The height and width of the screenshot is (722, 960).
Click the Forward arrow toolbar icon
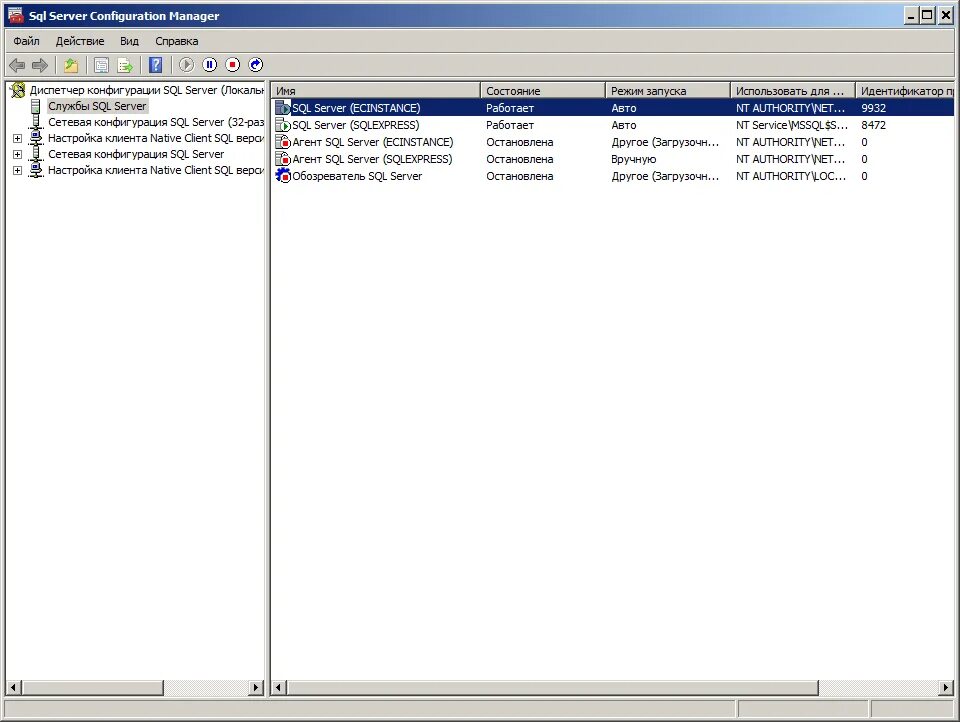40,64
